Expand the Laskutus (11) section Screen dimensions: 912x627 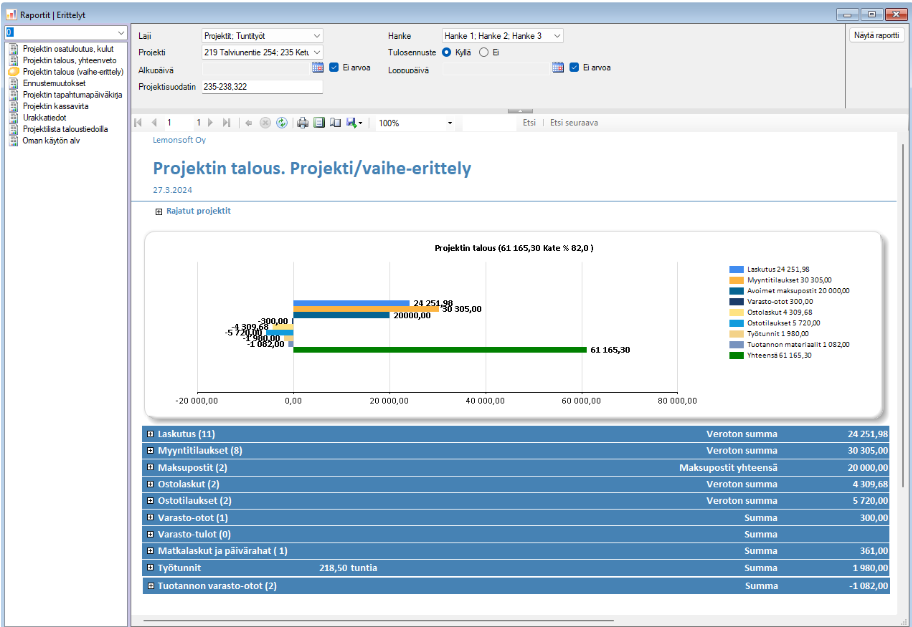click(x=150, y=434)
